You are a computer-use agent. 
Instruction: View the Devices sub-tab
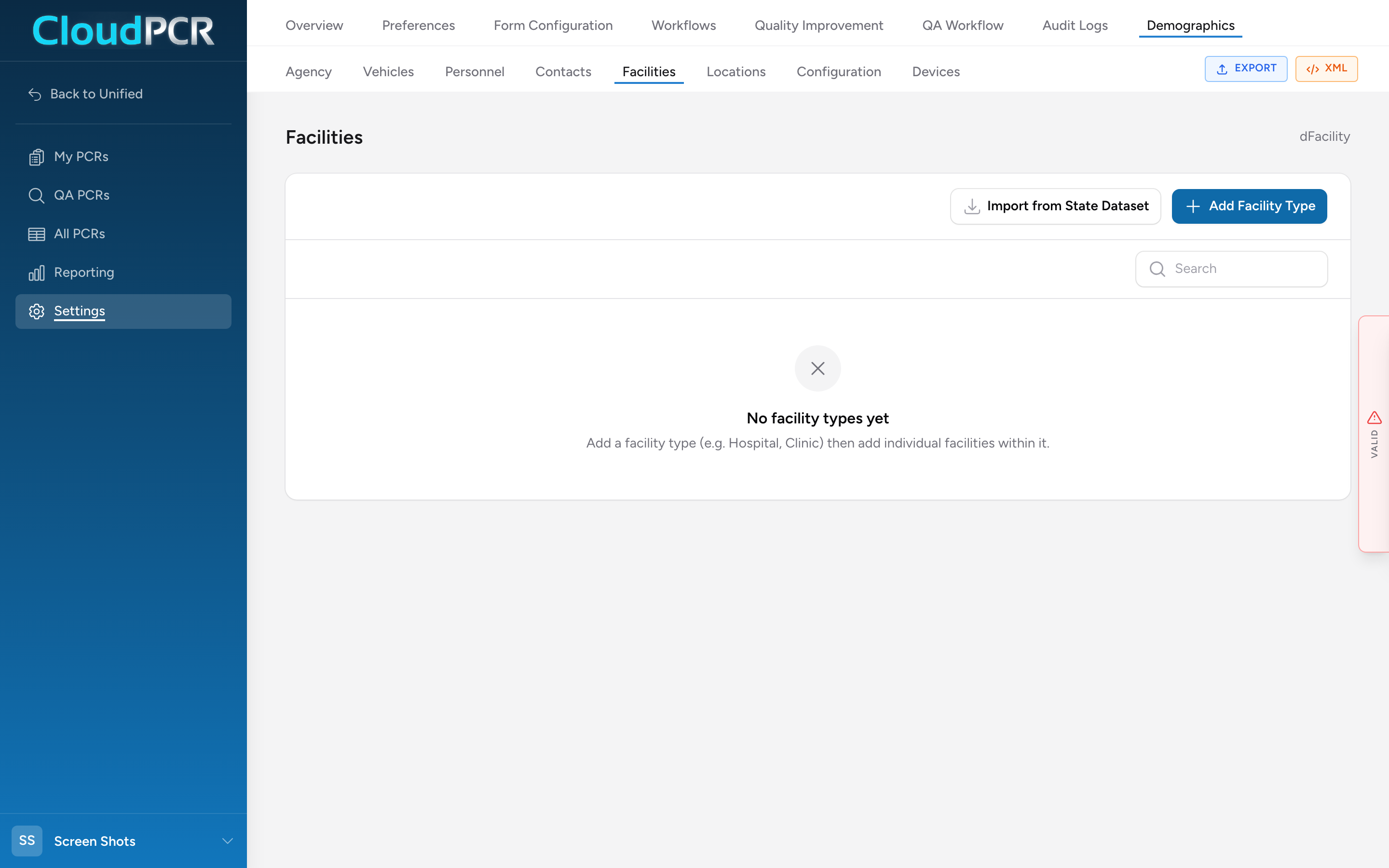click(936, 72)
